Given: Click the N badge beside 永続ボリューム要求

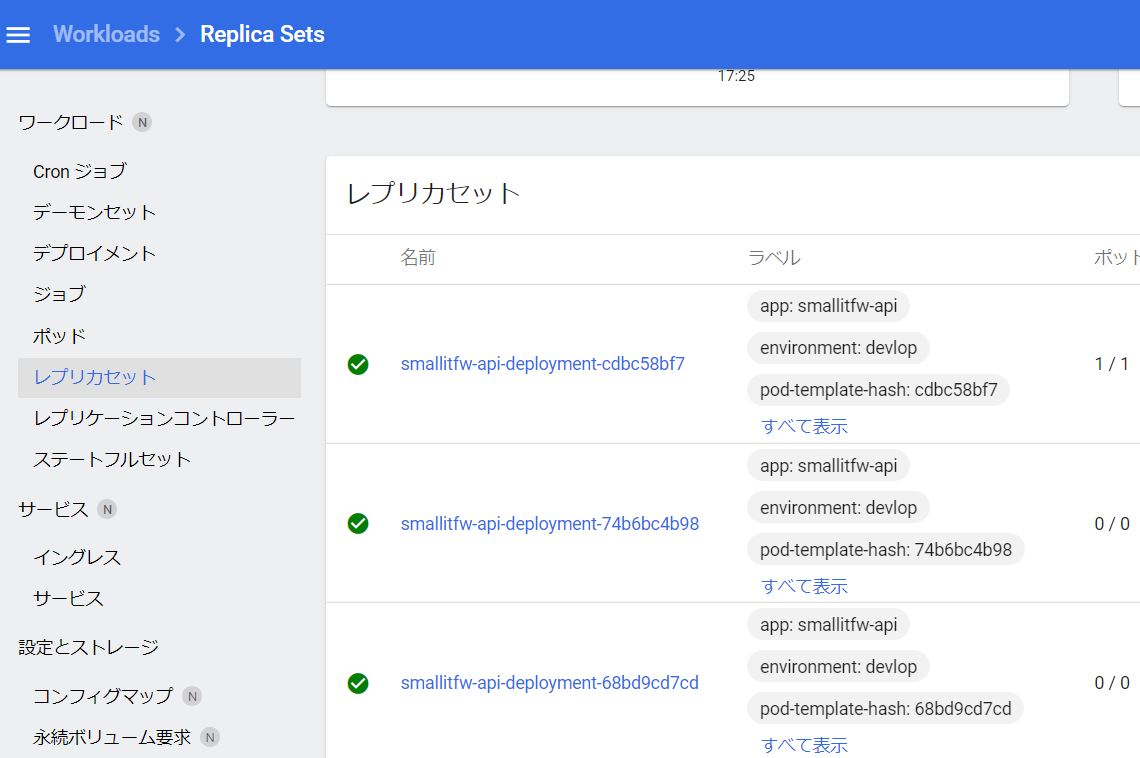Looking at the screenshot, I should click(x=209, y=737).
